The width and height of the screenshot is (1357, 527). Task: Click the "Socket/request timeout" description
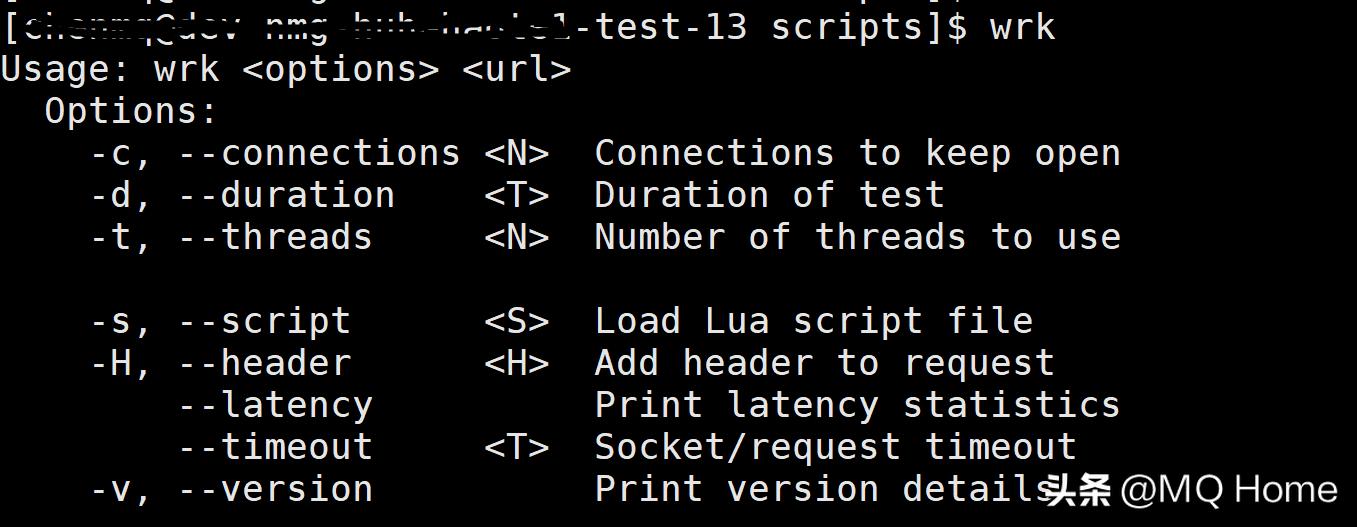[835, 448]
